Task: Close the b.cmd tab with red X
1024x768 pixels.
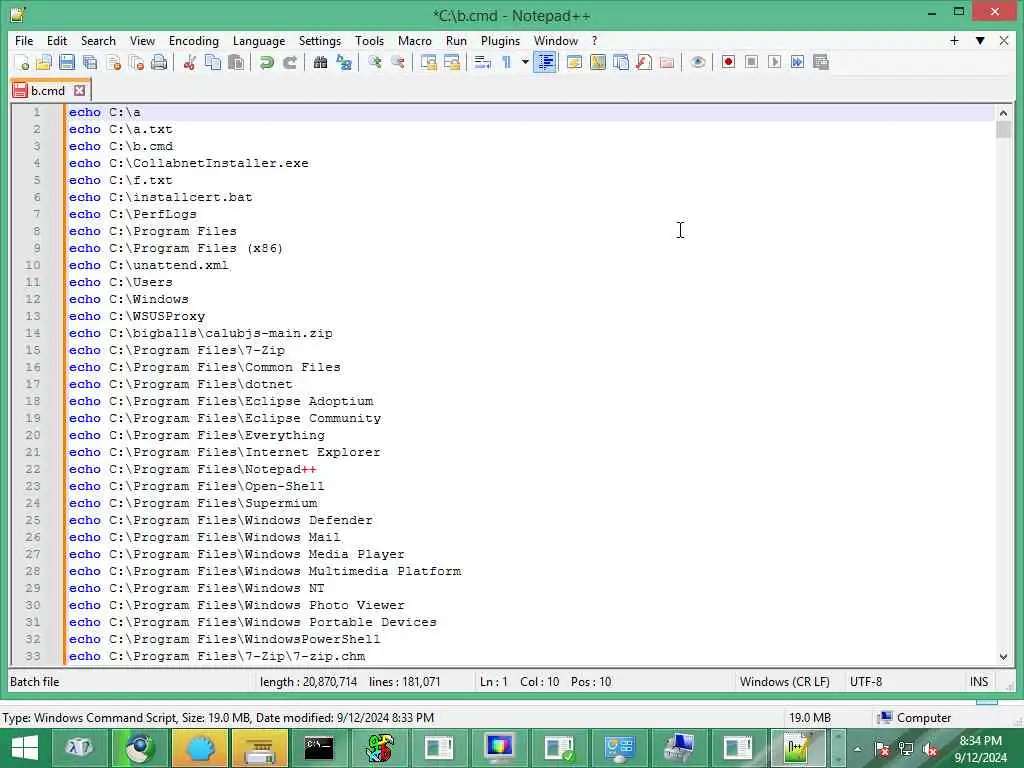Action: point(80,90)
